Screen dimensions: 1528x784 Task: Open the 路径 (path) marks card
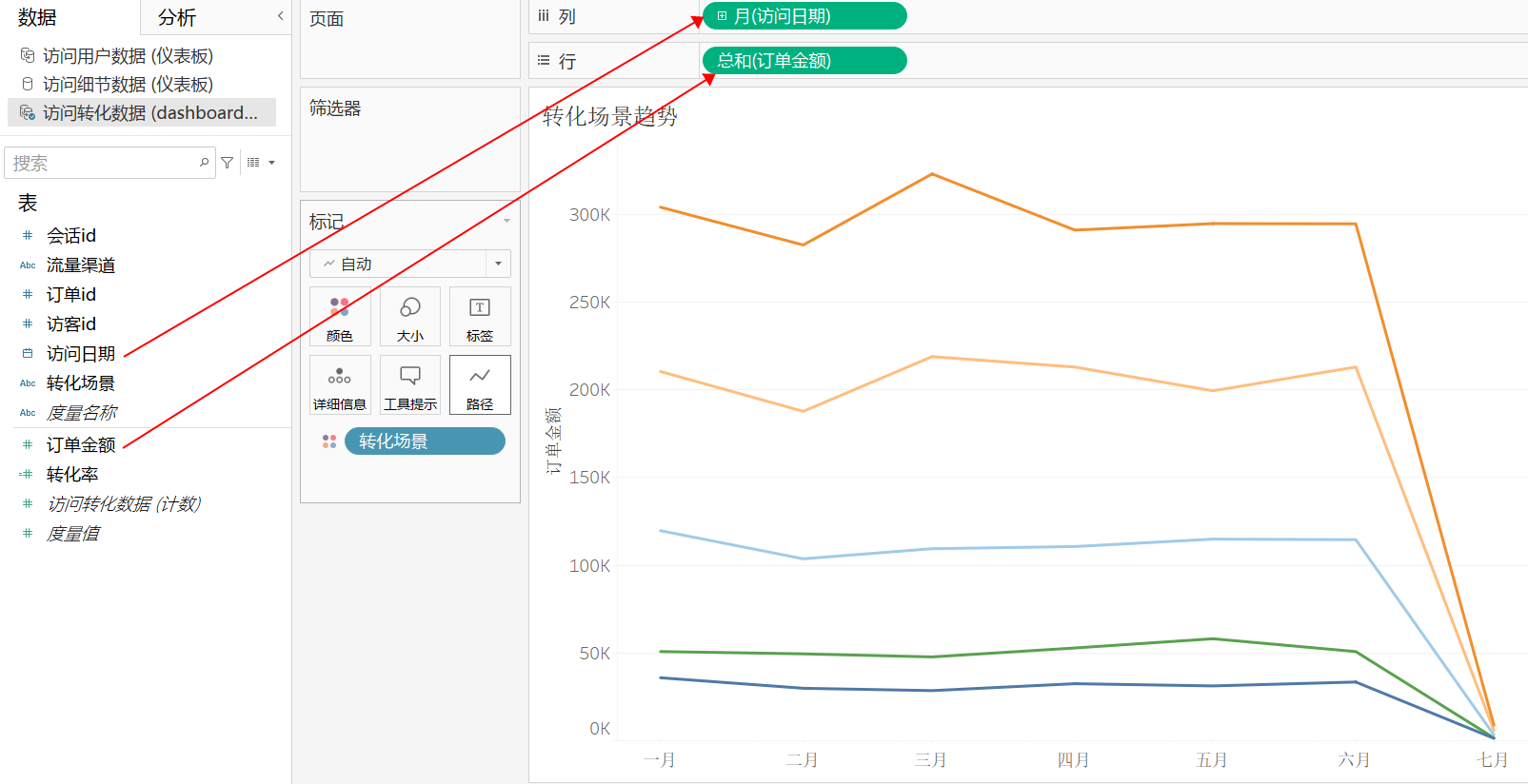pyautogui.click(x=480, y=385)
